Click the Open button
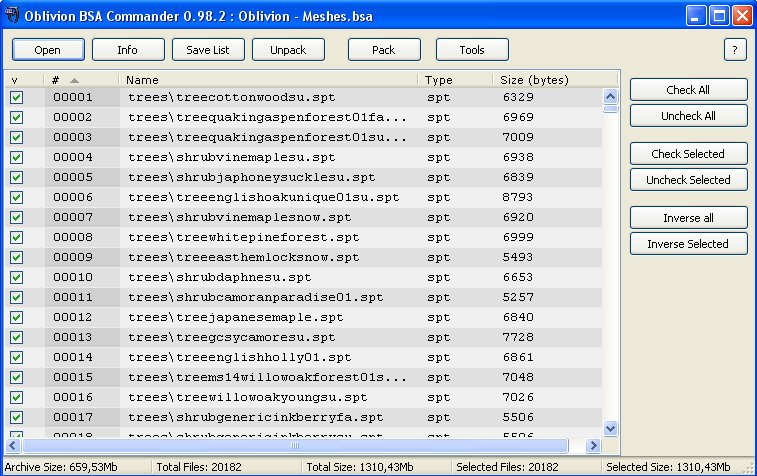 pyautogui.click(x=48, y=50)
